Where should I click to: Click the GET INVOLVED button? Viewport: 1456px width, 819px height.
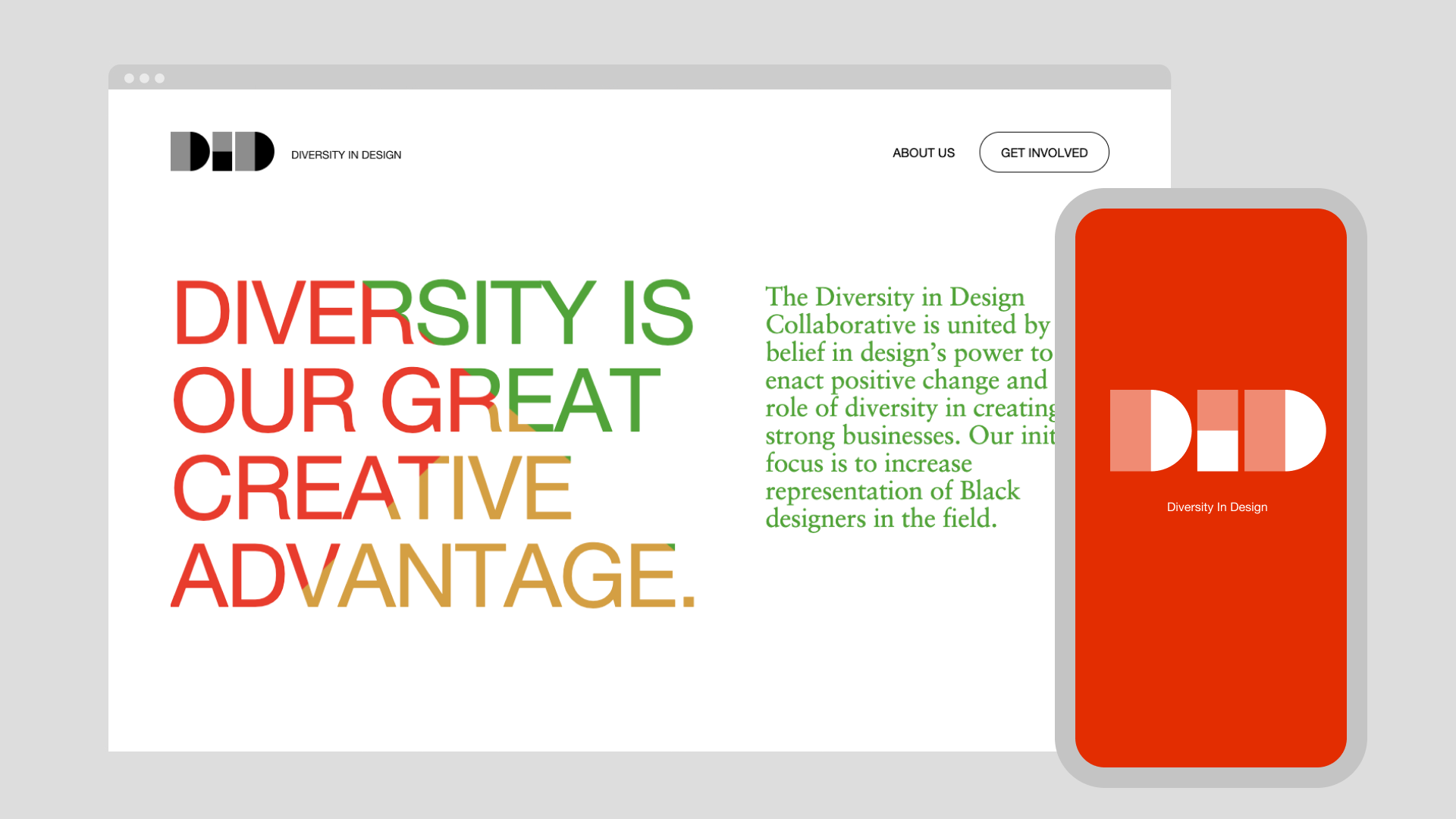1044,152
